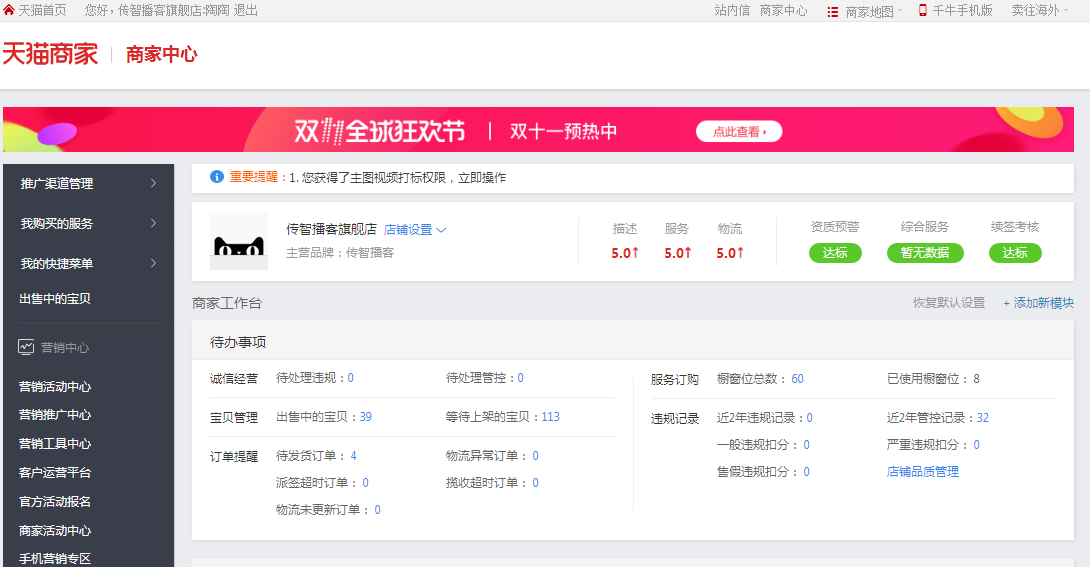This screenshot has width=1090, height=567.
Task: Click the 天猫首页 link
Action: click(42, 10)
